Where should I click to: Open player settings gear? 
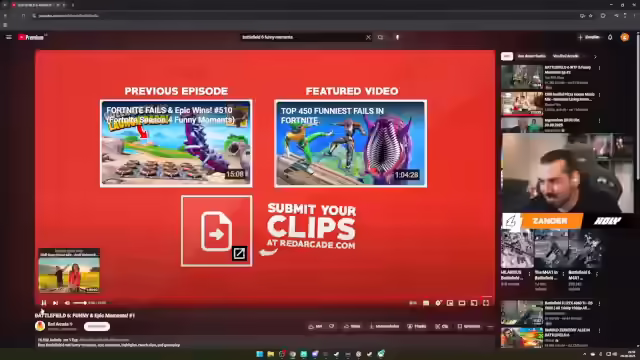tap(438, 303)
